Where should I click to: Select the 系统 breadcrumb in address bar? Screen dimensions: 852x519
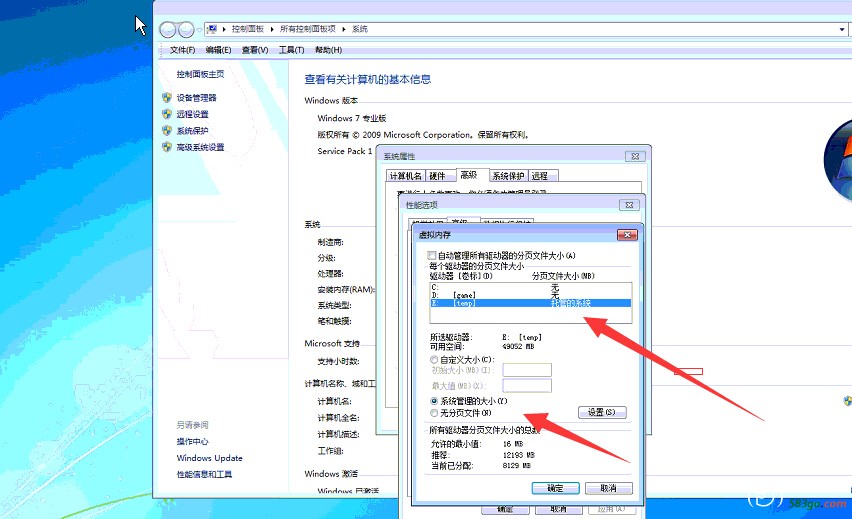(360, 29)
